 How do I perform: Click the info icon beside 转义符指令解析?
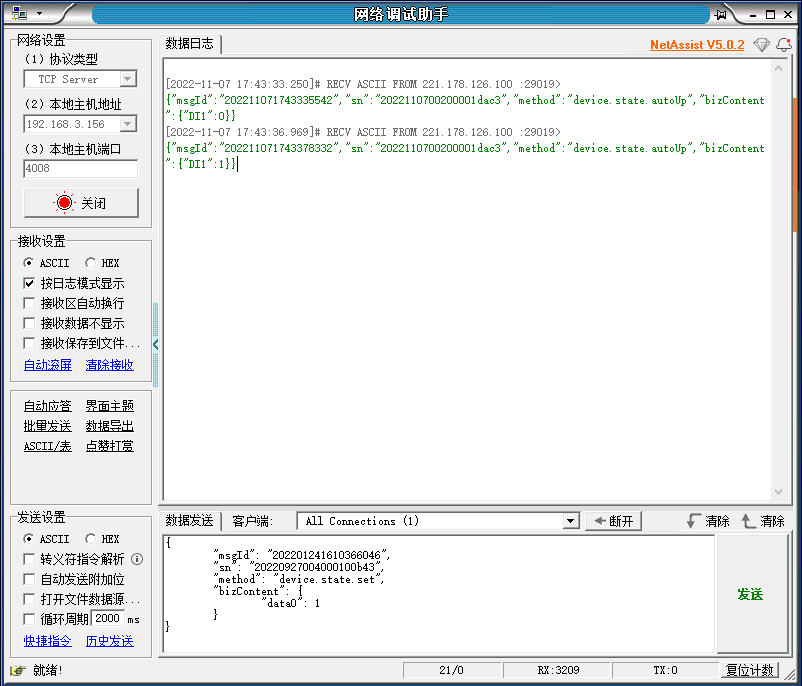(x=137, y=559)
